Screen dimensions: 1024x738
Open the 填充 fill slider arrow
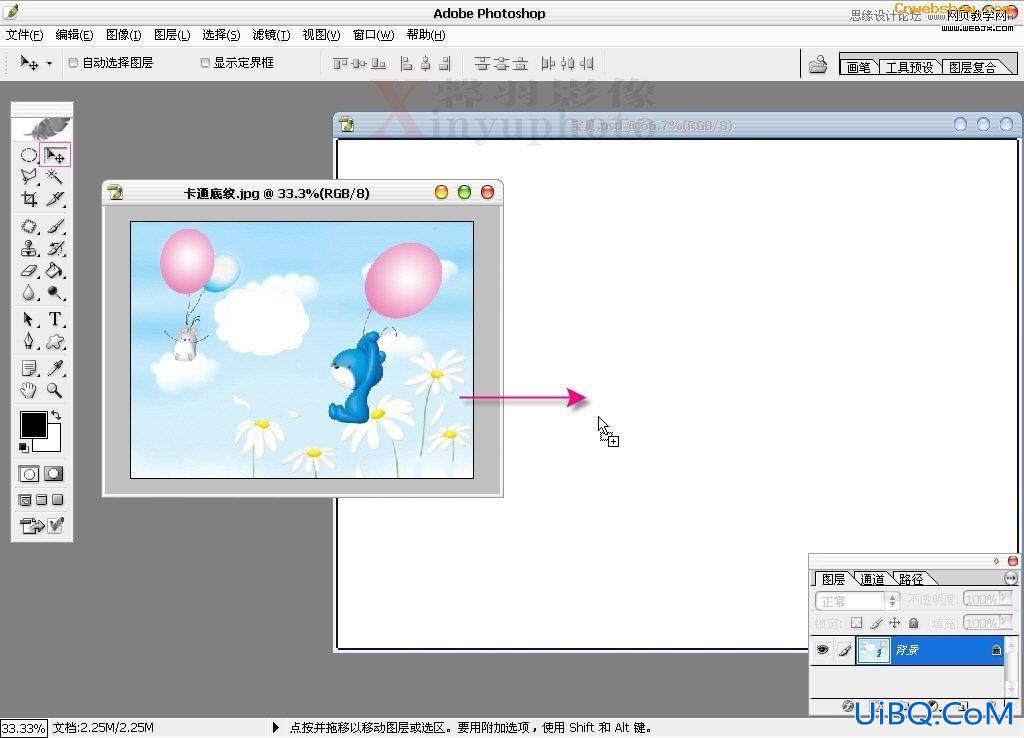tap(1005, 623)
